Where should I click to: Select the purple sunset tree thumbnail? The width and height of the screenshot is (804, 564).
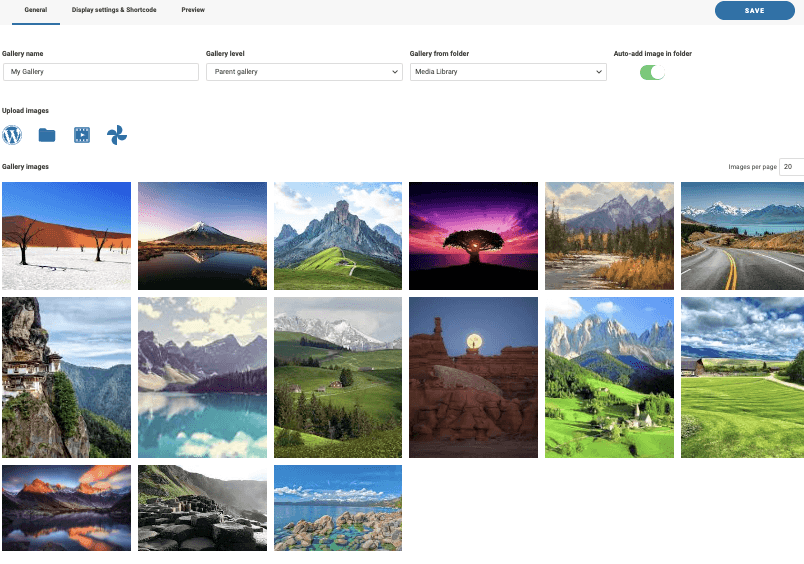pos(473,236)
